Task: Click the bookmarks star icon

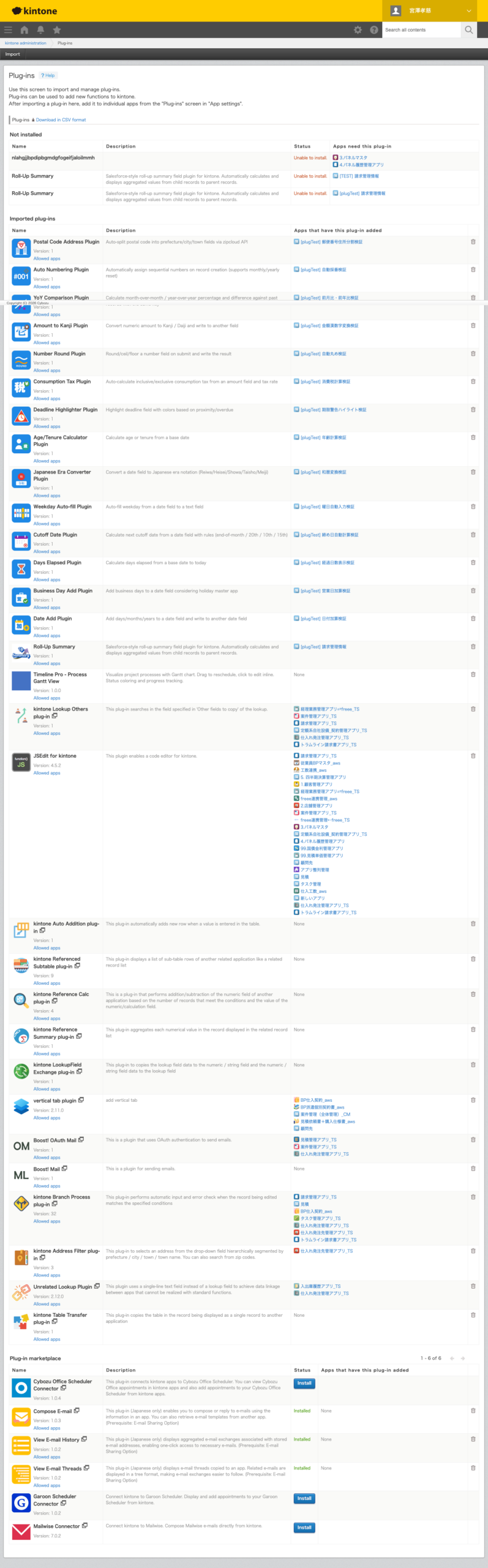Action: point(57,29)
